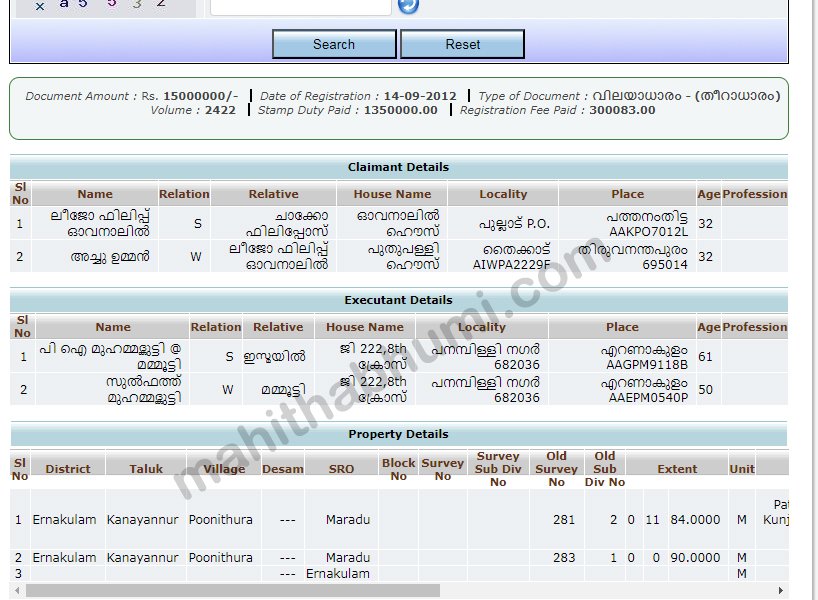Focus the captcha text input field
Image resolution: width=818 pixels, height=600 pixels.
300,6
